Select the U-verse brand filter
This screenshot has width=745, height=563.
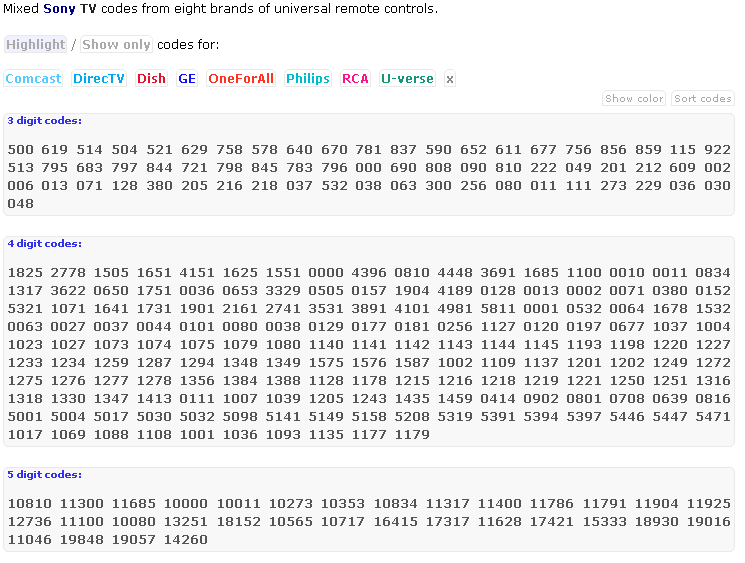[407, 79]
